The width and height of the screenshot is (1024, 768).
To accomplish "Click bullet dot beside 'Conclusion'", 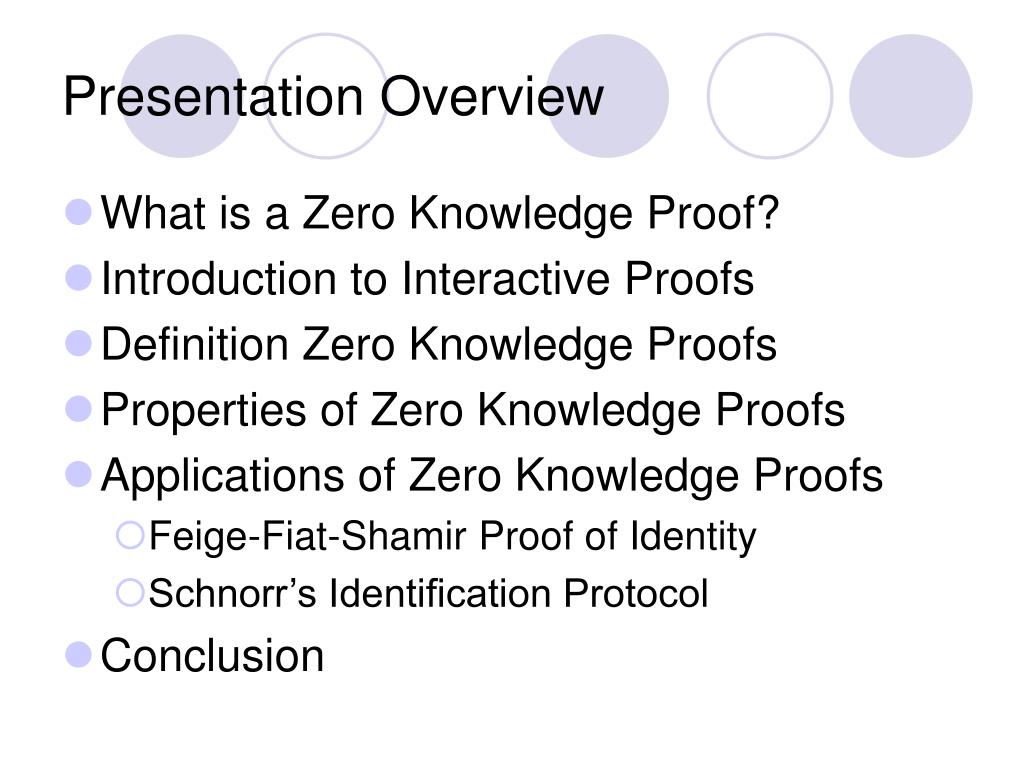I will click(79, 654).
